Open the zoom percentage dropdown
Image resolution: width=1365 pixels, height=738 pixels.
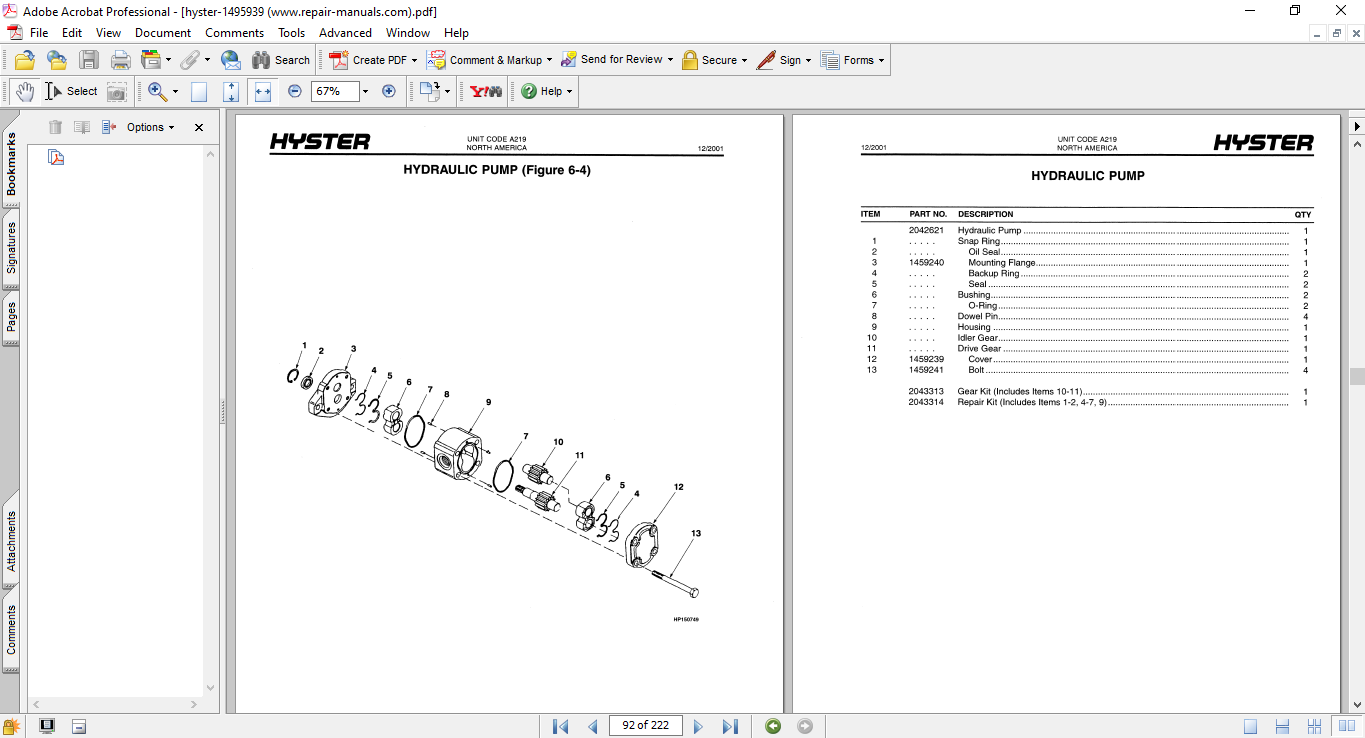(x=365, y=91)
